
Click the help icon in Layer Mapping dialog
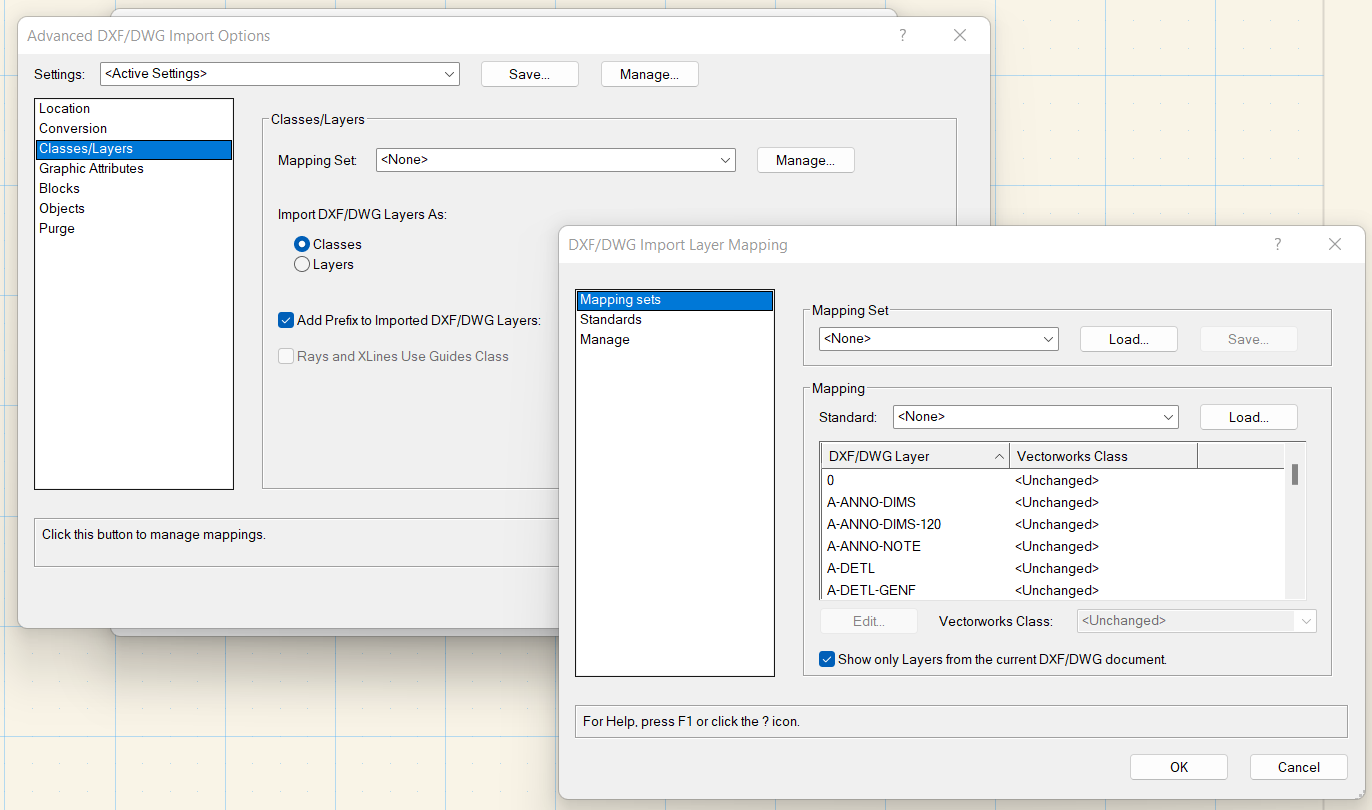coord(1278,244)
